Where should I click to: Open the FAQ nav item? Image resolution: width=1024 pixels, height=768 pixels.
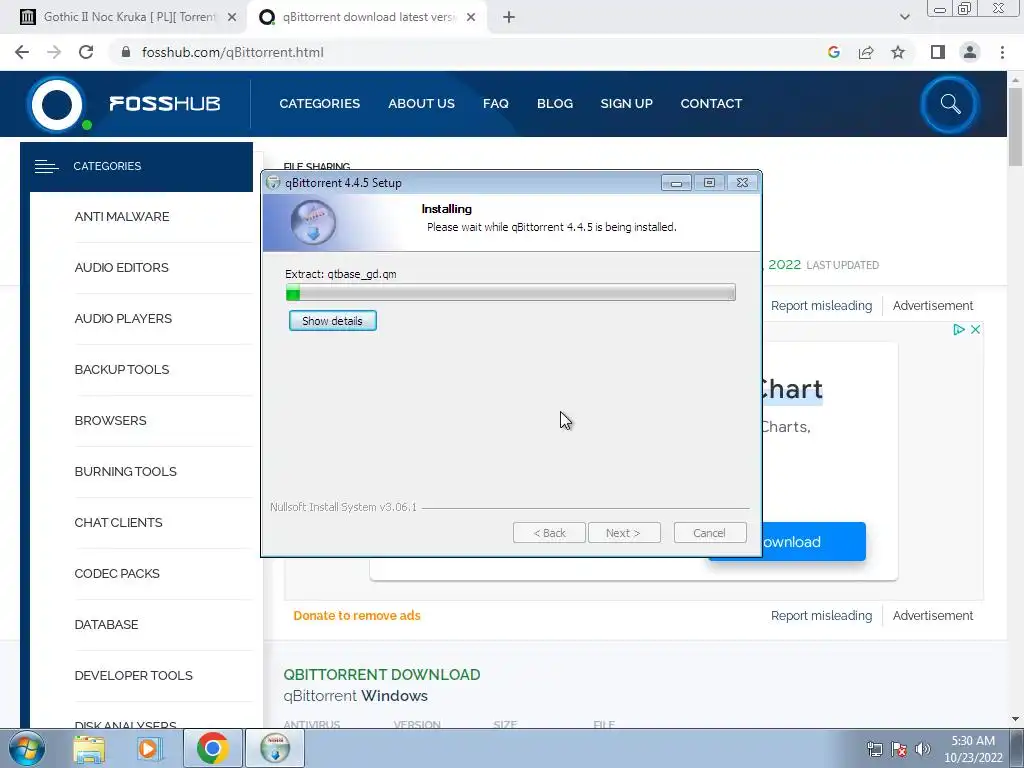(496, 103)
